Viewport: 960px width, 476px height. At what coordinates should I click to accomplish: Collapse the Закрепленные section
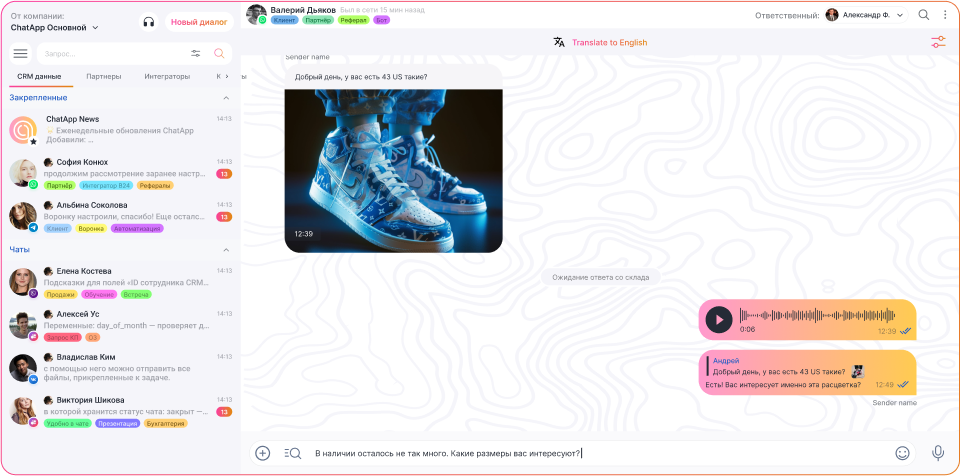[226, 98]
